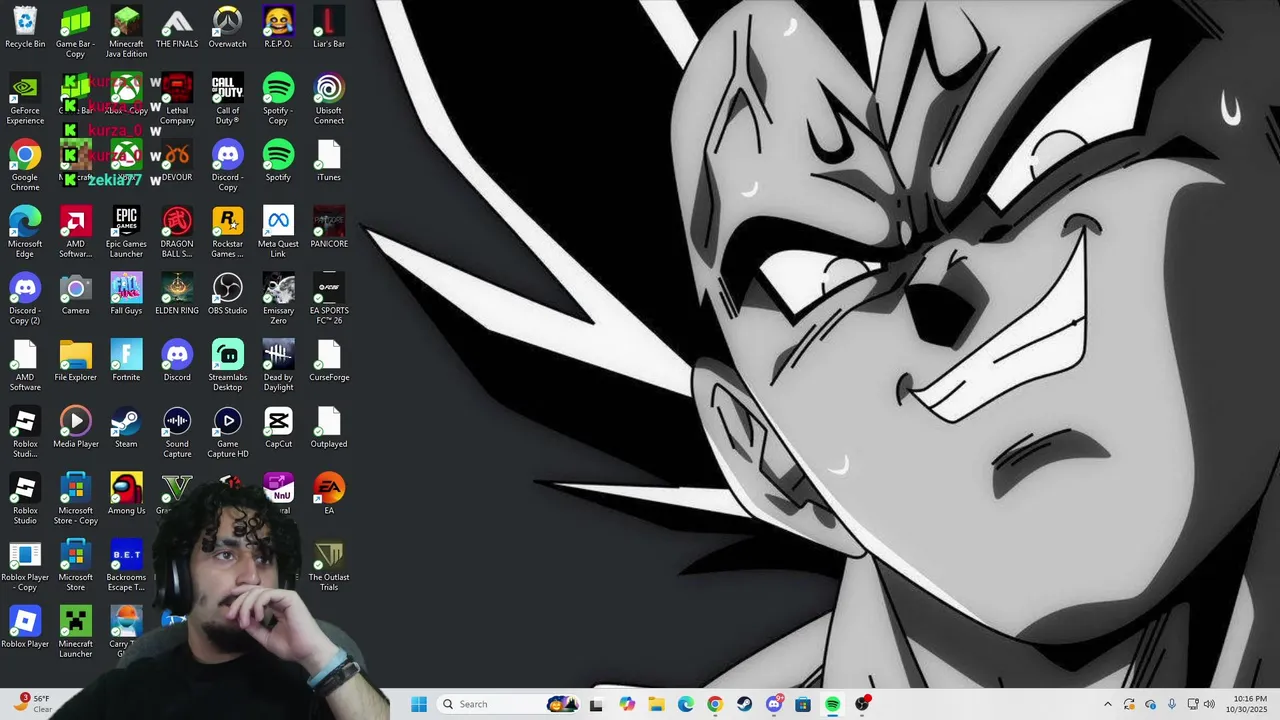Select the iTunes file icon
The image size is (1280, 720).
click(x=329, y=160)
